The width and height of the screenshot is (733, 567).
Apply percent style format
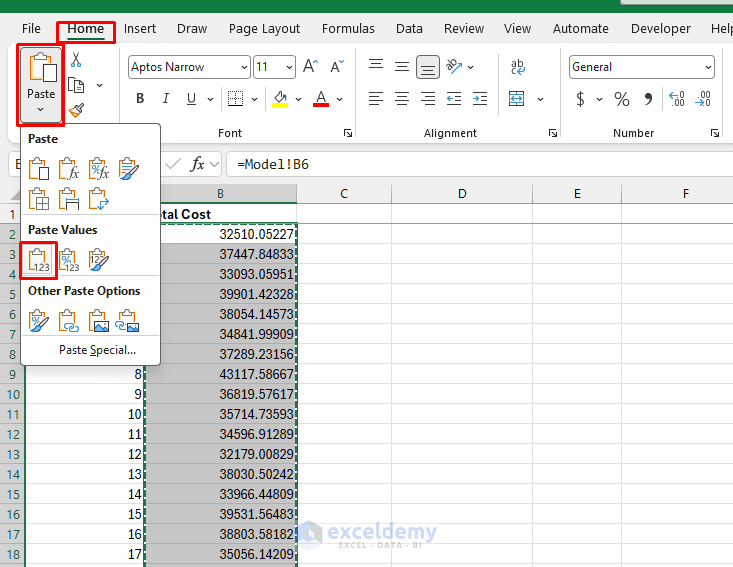tap(622, 99)
